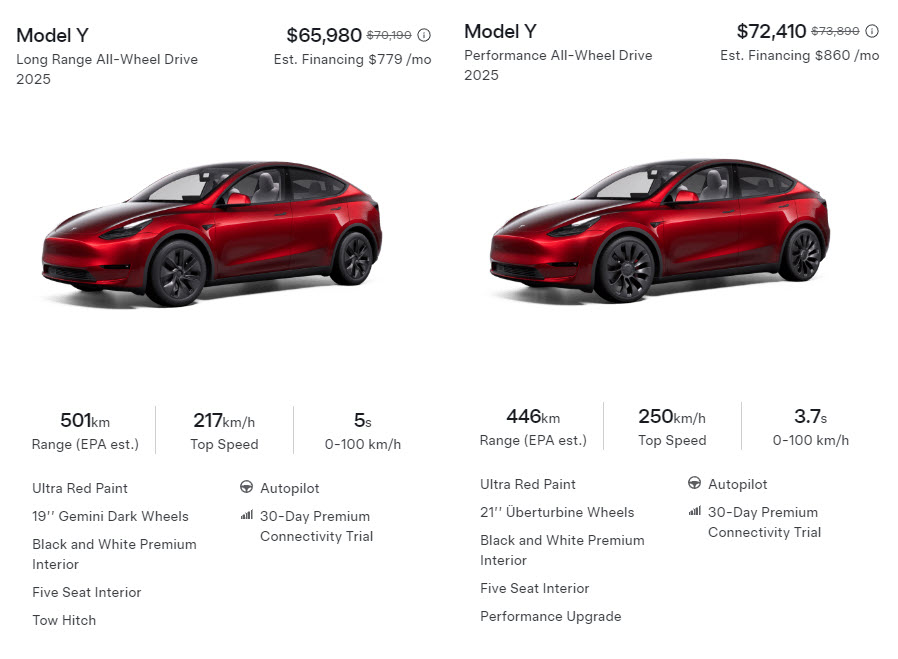Screen dimensions: 898x659
Task: Click the 21'' Überturbine Wheels feature
Action: pos(557,512)
